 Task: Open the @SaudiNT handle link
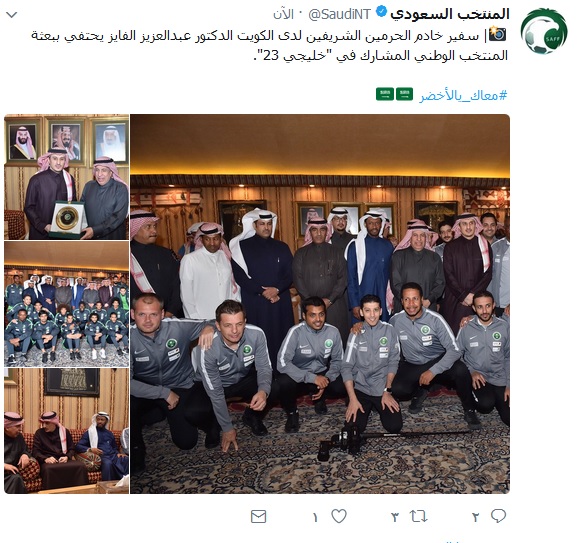pyautogui.click(x=339, y=14)
